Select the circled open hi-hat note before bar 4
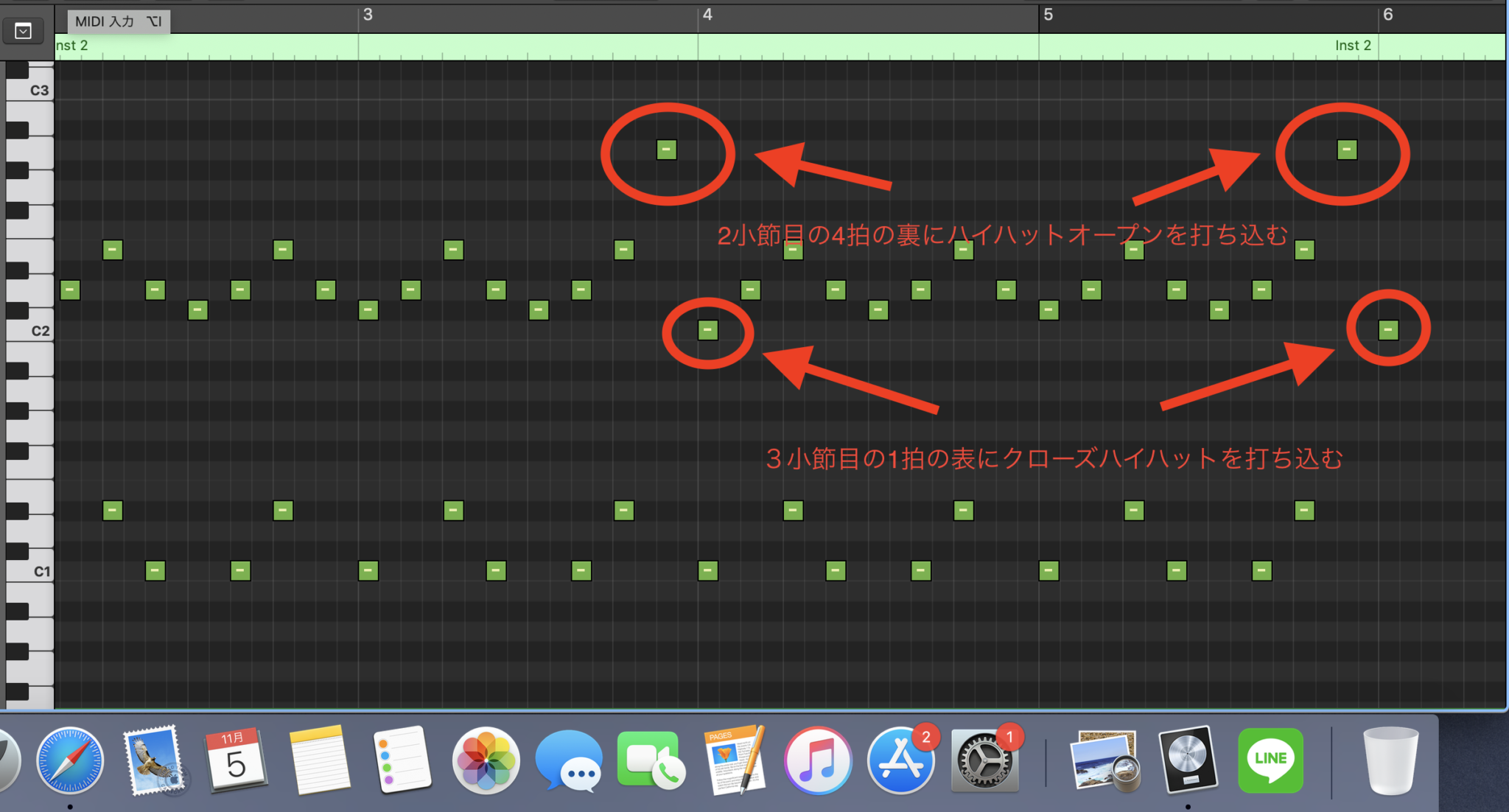 (666, 150)
